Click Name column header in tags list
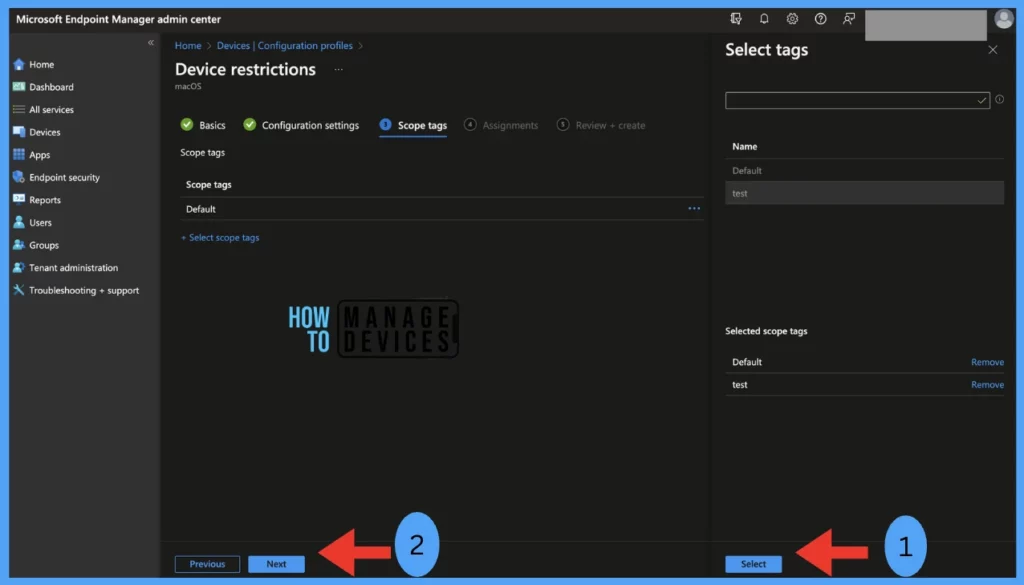The width and height of the screenshot is (1024, 585). coord(744,147)
